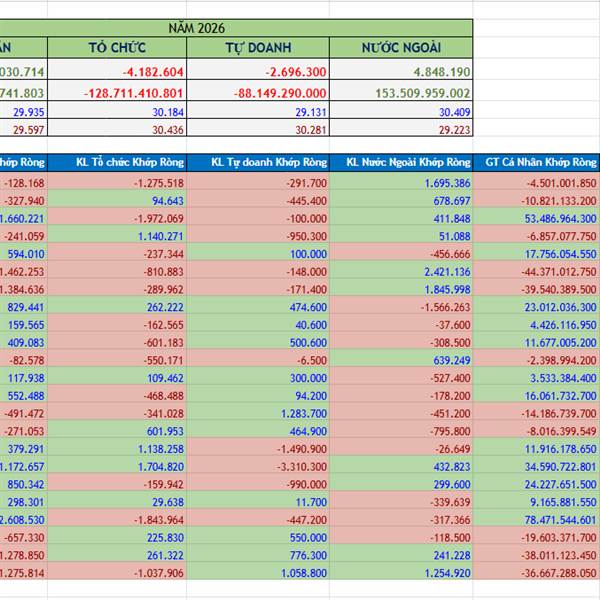600x600 pixels.
Task: Select cell -1.490.900
Action: tap(258, 447)
